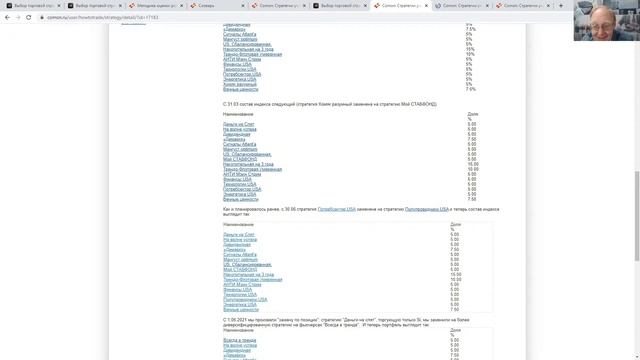The height and width of the screenshot is (360, 640).
Task: Open Вечные ценности in the 30.06 table
Action: 241,309
